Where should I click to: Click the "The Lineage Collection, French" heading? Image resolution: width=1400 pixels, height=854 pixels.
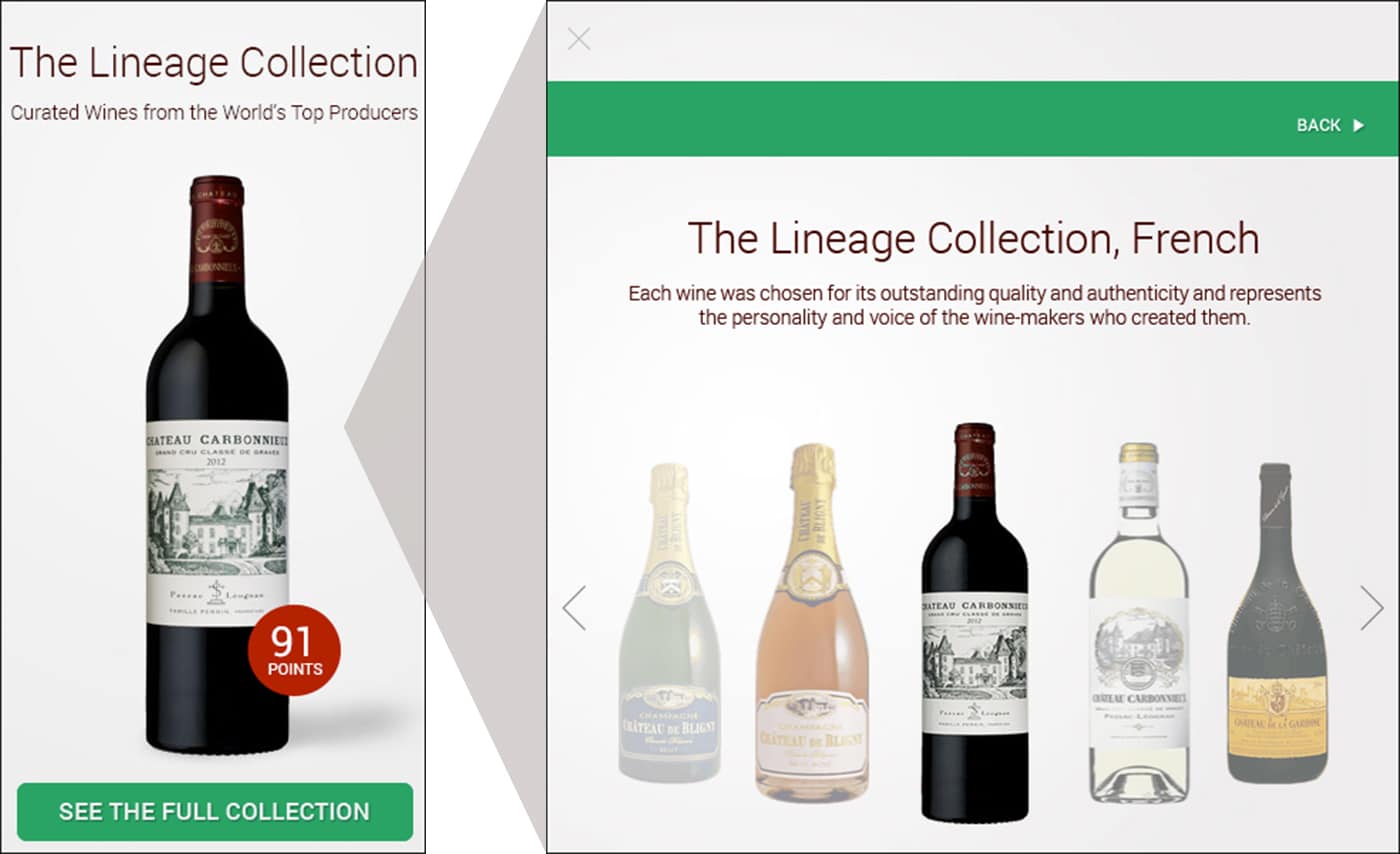pyautogui.click(x=973, y=239)
